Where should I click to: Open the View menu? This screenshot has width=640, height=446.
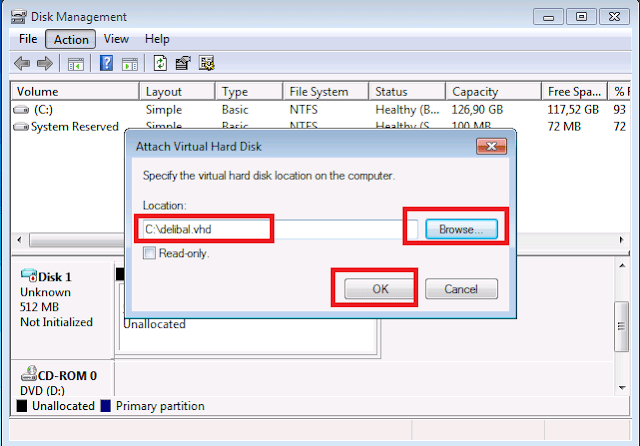click(x=116, y=39)
